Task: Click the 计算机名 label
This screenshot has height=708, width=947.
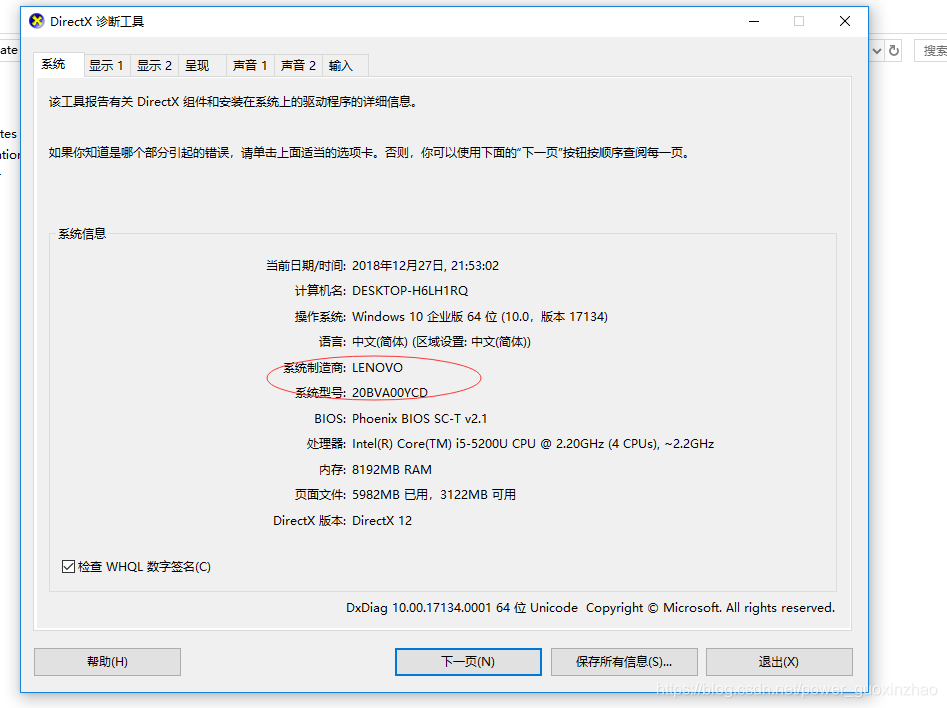Action: (320, 291)
